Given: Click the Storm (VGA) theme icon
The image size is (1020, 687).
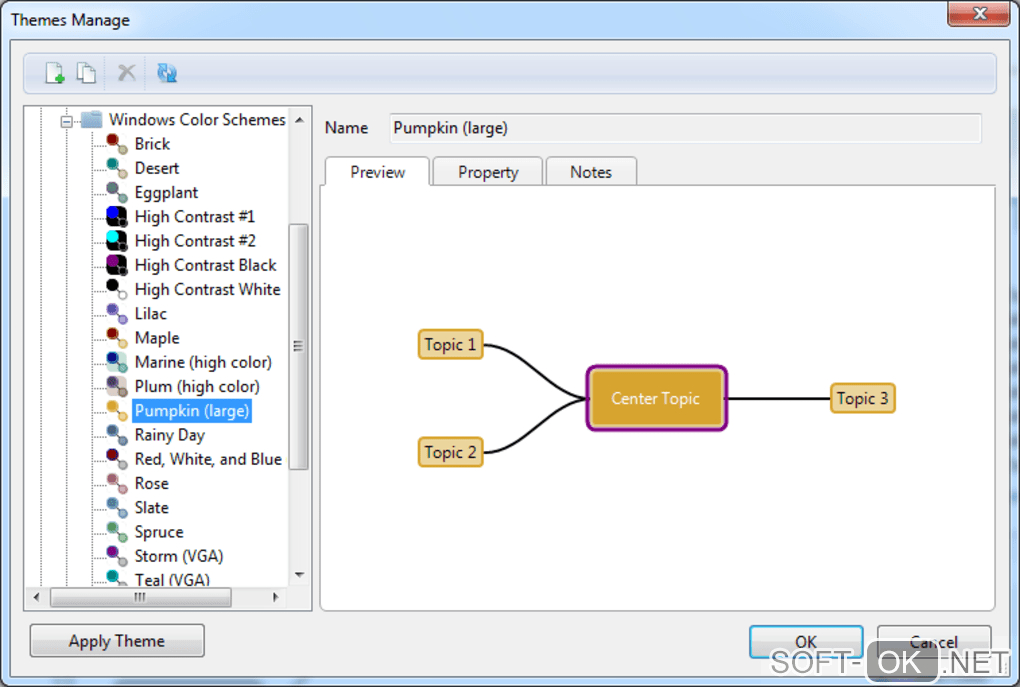Looking at the screenshot, I should (116, 556).
